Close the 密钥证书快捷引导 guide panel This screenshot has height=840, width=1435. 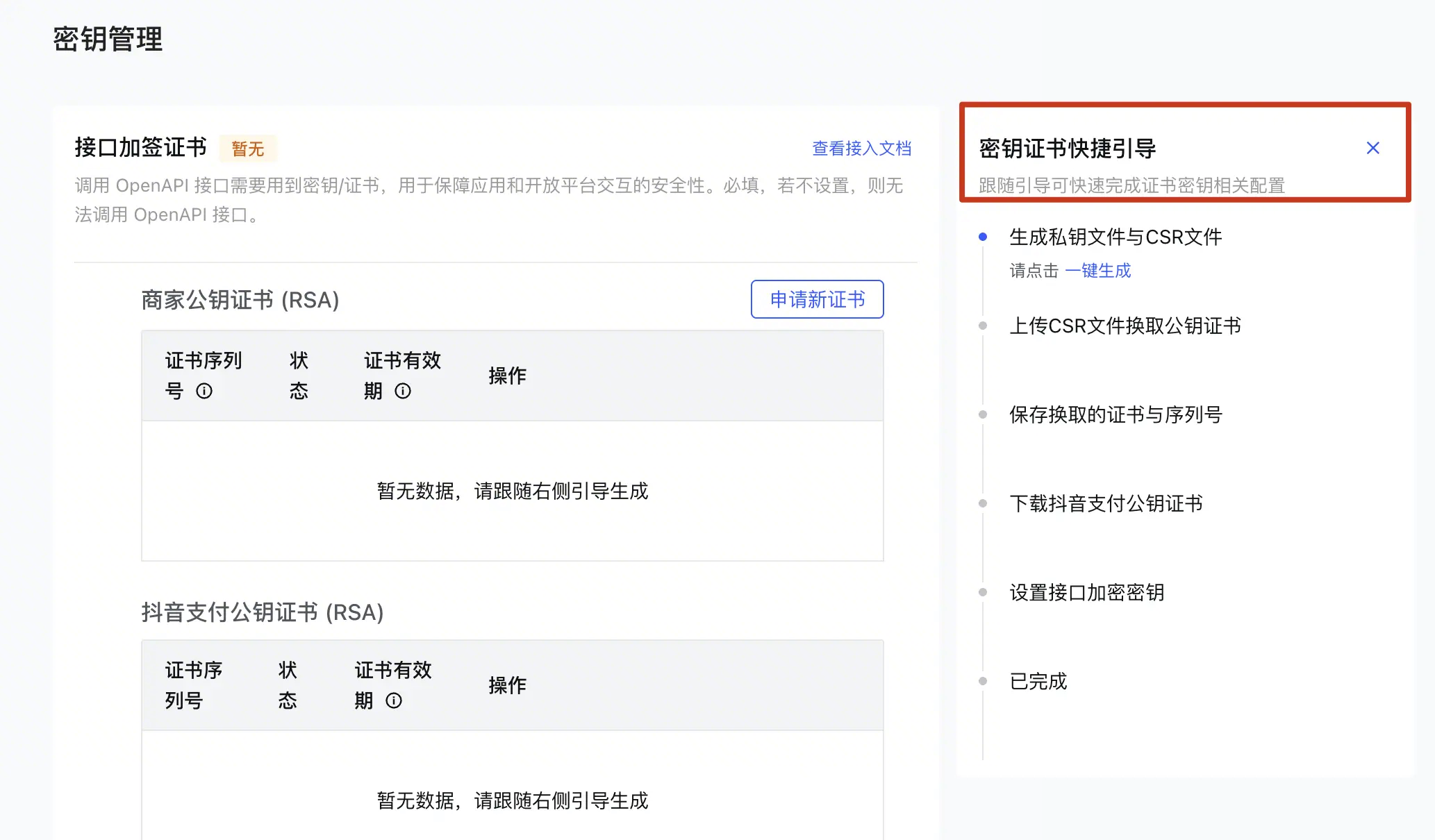tap(1372, 148)
